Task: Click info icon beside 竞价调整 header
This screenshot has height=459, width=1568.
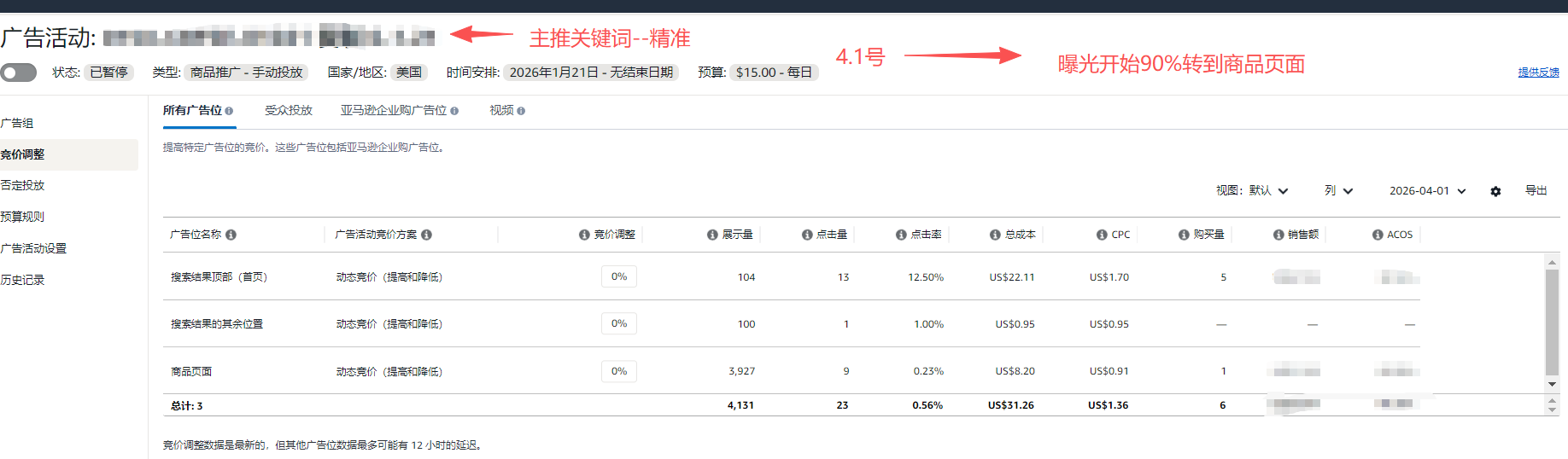Action: (x=584, y=235)
